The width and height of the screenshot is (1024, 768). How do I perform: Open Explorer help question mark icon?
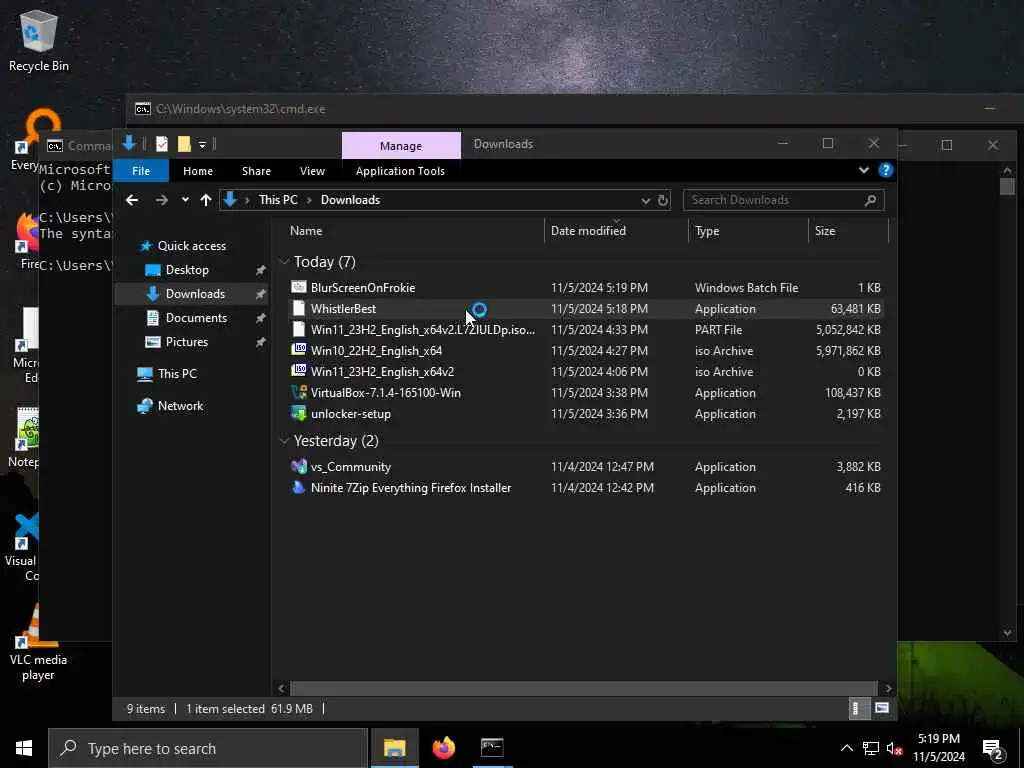886,170
